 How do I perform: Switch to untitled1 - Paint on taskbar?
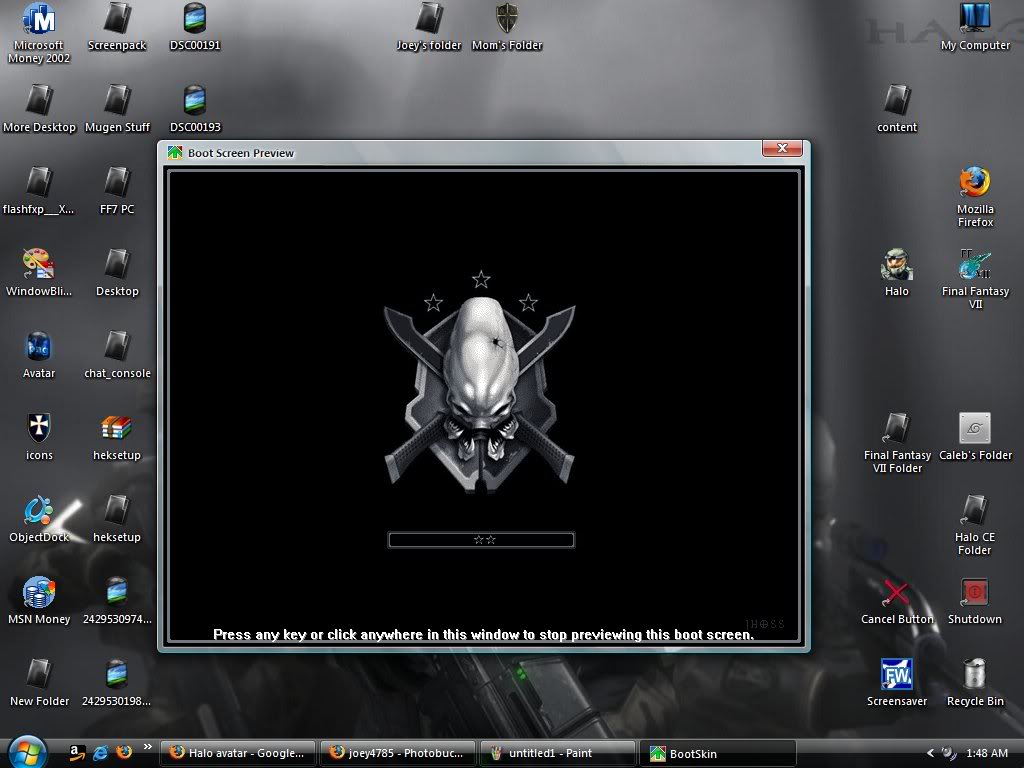pos(557,753)
